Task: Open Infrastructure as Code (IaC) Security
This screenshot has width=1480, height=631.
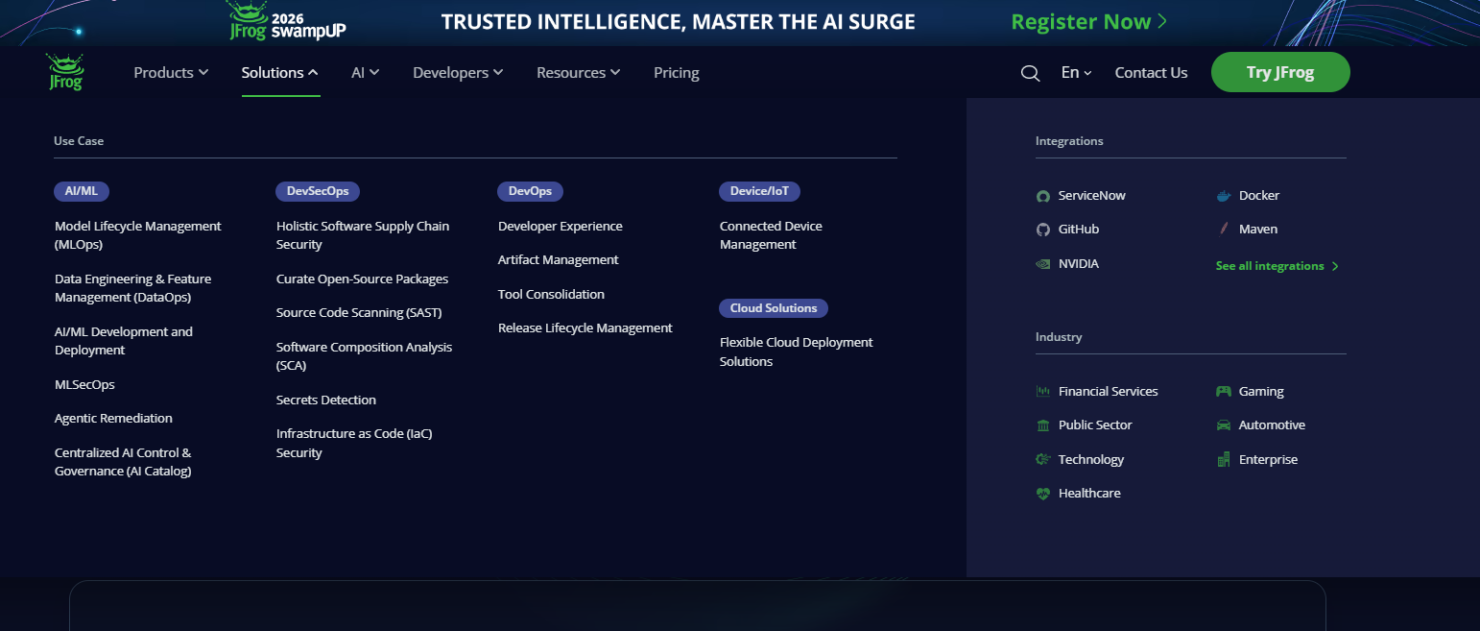Action: point(354,443)
